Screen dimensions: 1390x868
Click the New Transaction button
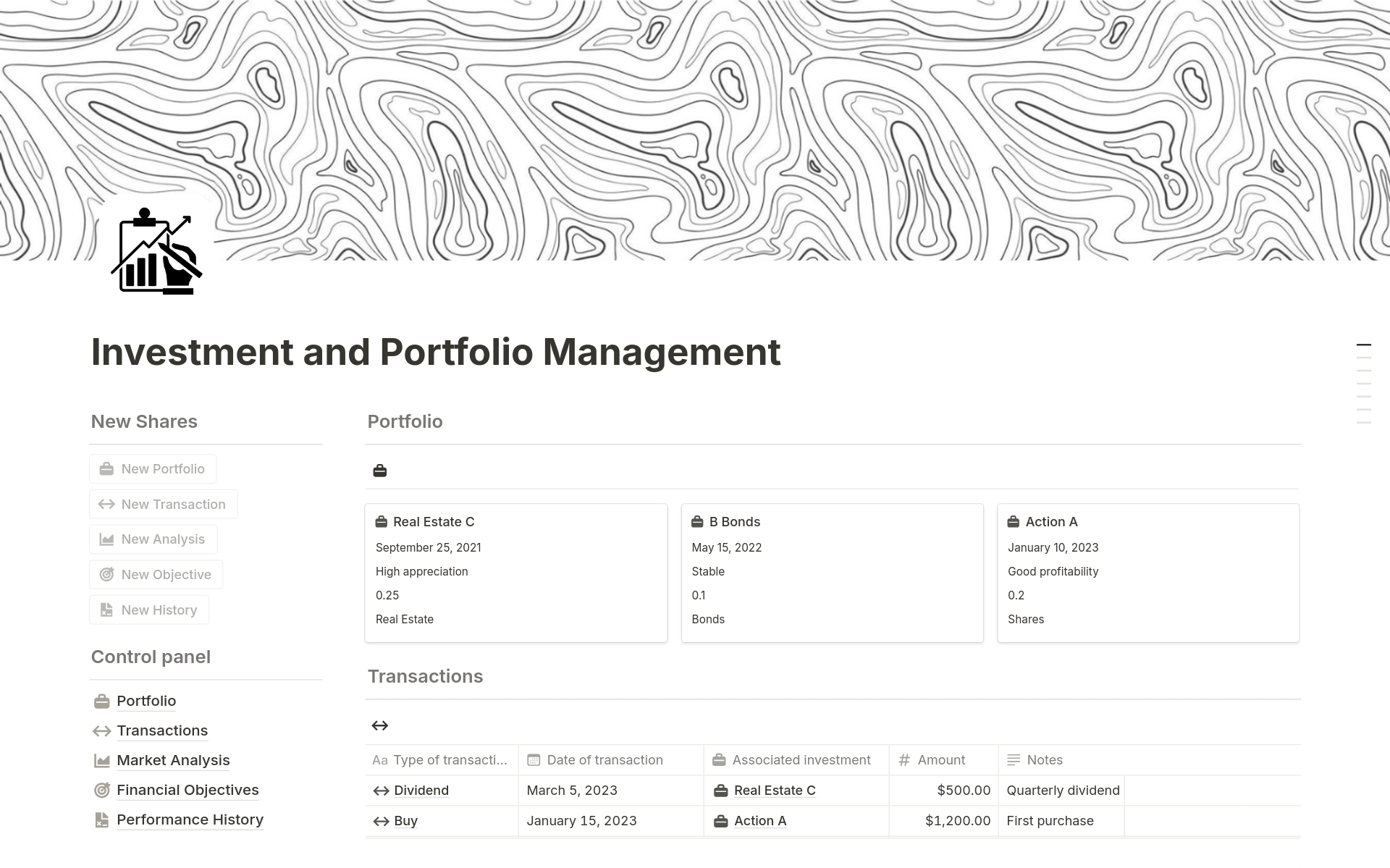pyautogui.click(x=163, y=504)
